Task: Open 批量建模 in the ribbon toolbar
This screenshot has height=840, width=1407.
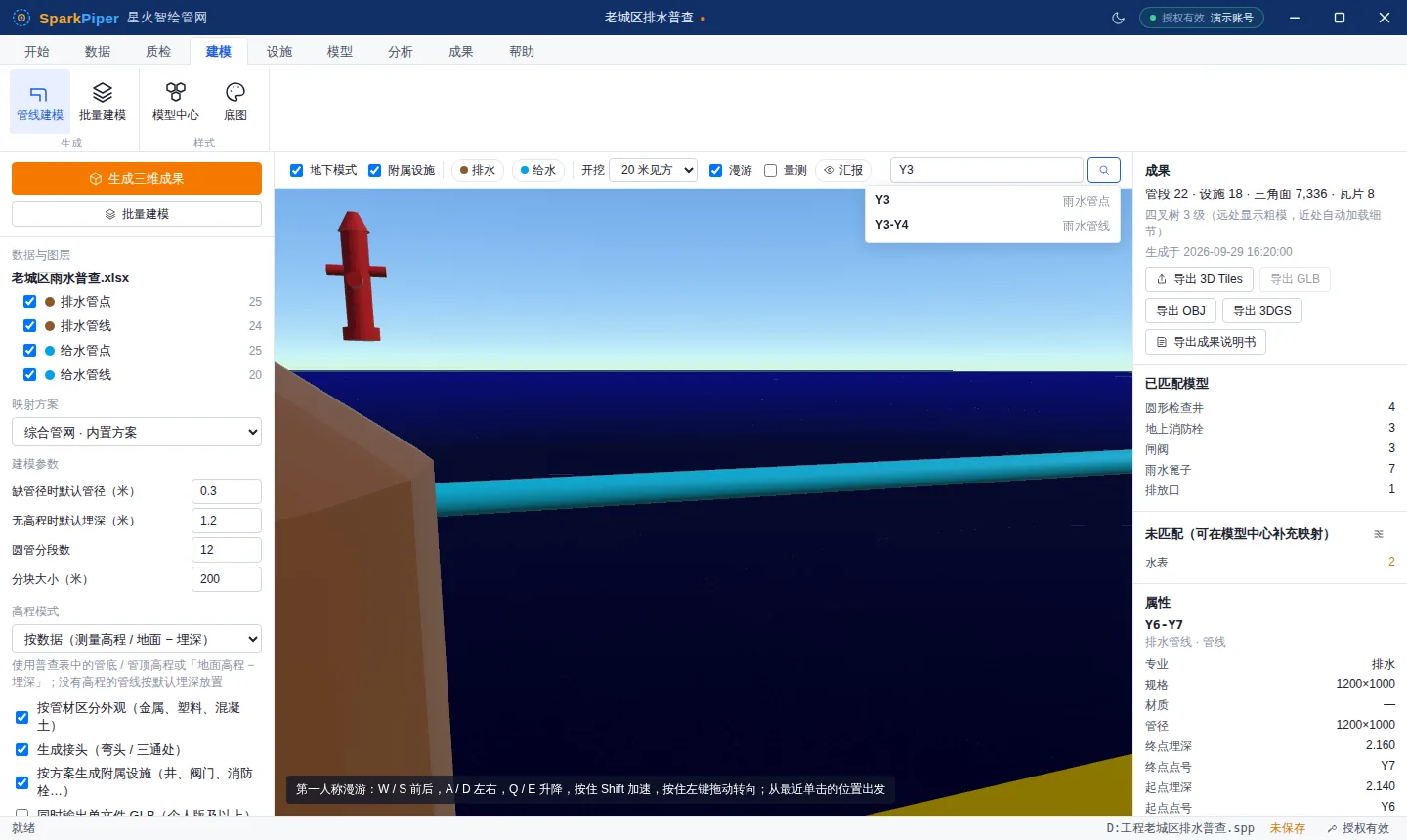Action: pos(103,102)
